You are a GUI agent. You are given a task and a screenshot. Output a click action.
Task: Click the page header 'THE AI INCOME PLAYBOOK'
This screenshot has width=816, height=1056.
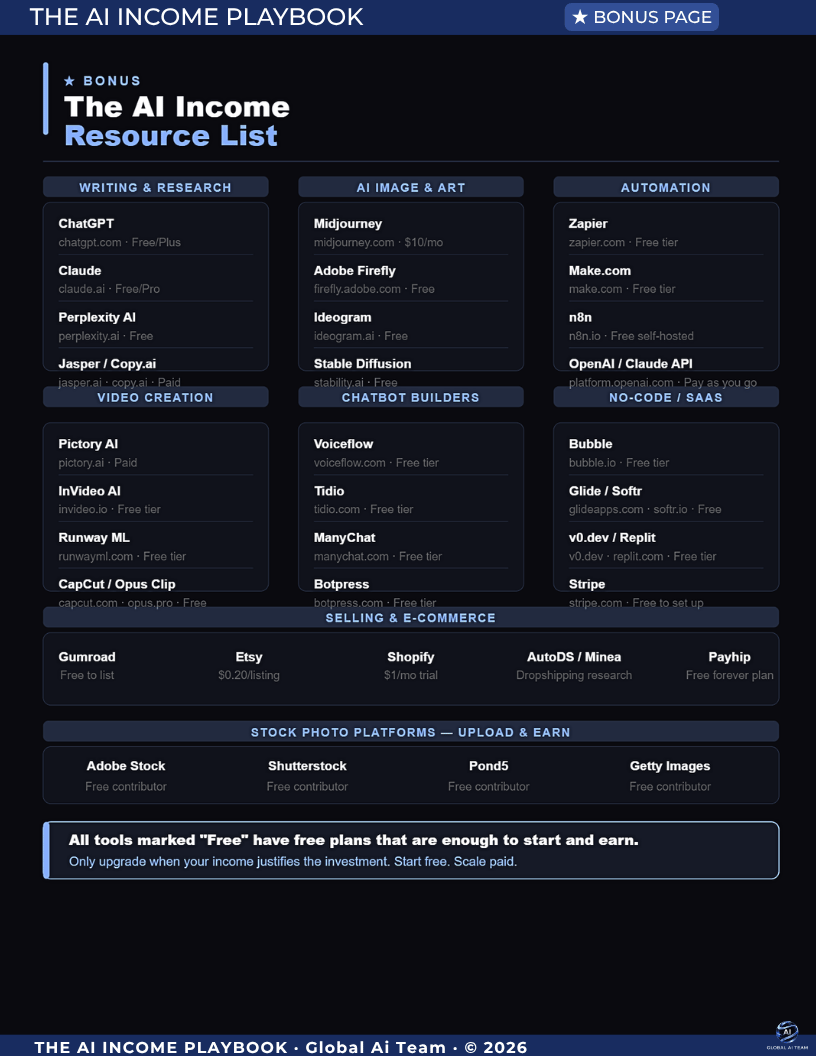coord(197,17)
